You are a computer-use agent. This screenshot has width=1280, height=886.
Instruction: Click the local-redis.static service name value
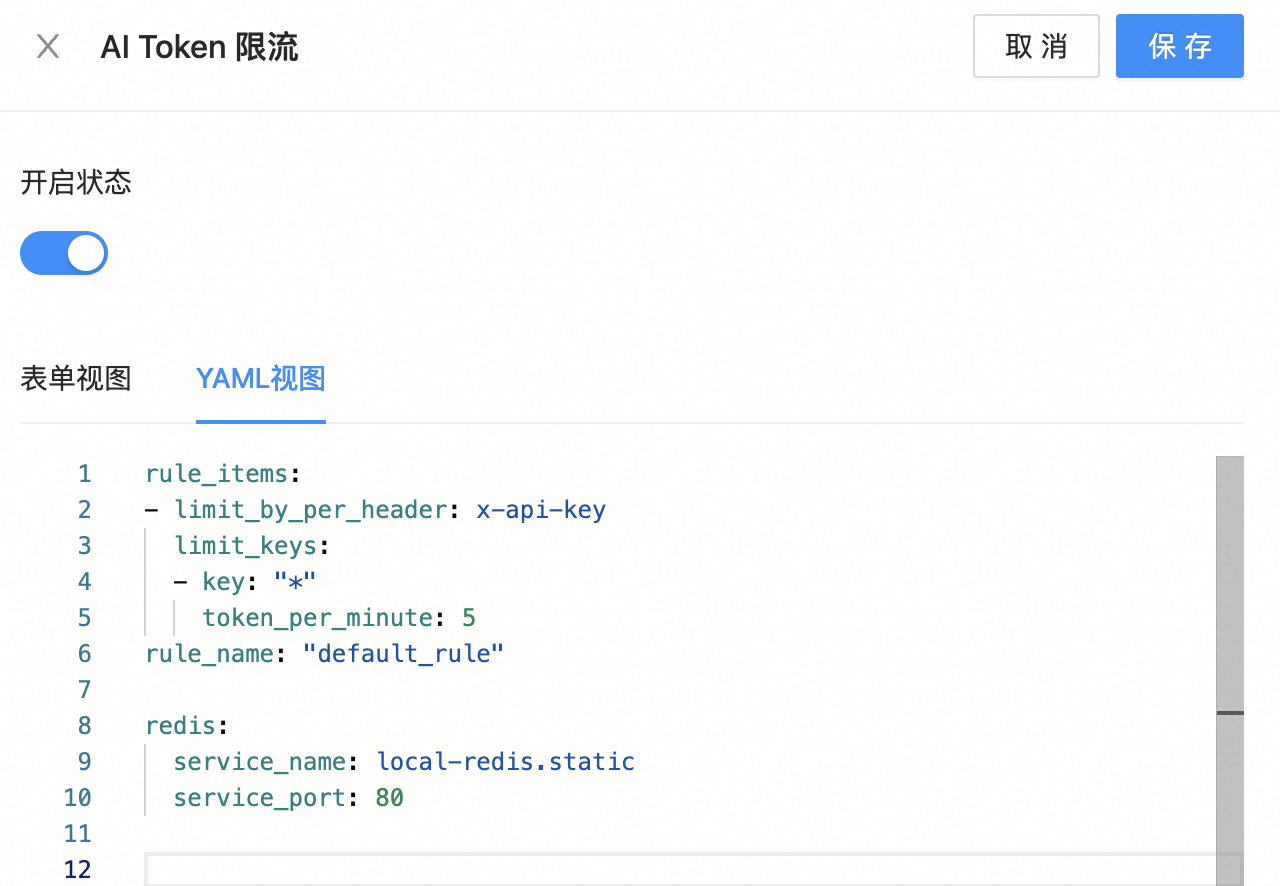[x=505, y=762]
